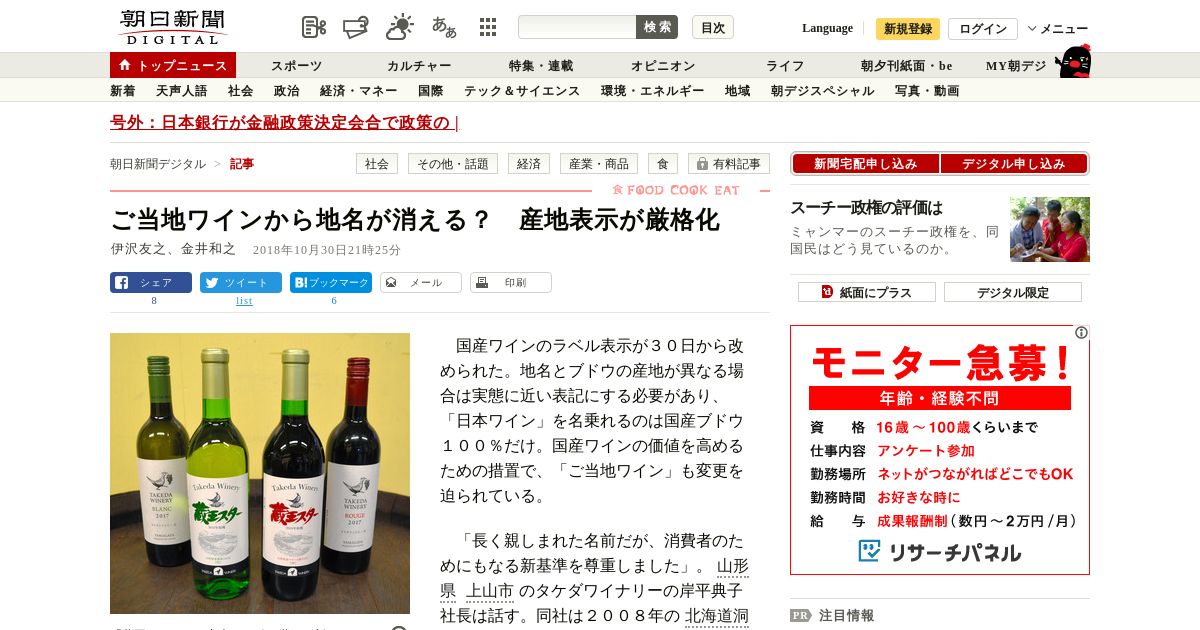This screenshot has height=630, width=1200.
Task: Select 地域 in sub navigation
Action: pyautogui.click(x=738, y=91)
